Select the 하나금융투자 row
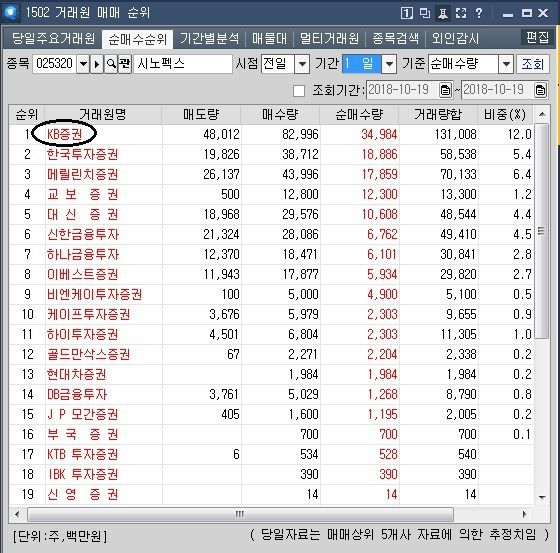Screen dimensions: 560x553 click(x=271, y=254)
